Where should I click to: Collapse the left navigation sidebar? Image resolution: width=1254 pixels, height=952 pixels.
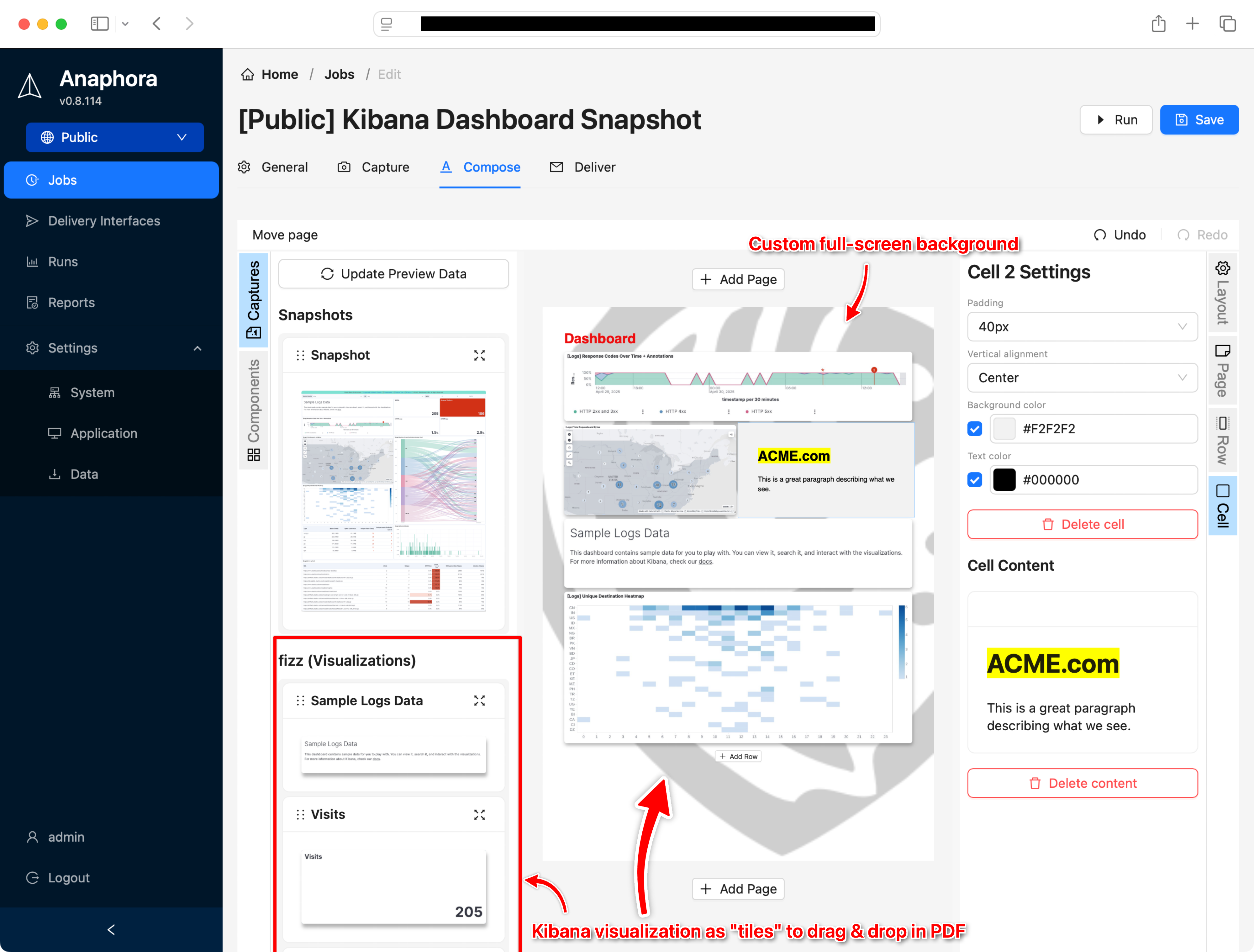tap(111, 929)
